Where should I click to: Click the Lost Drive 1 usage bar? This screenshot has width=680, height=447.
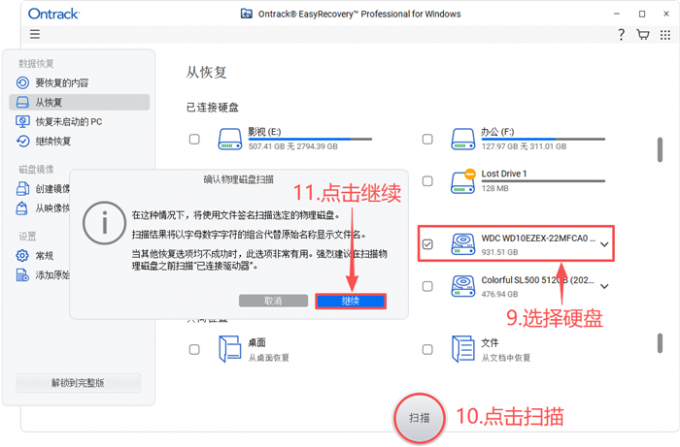click(543, 181)
